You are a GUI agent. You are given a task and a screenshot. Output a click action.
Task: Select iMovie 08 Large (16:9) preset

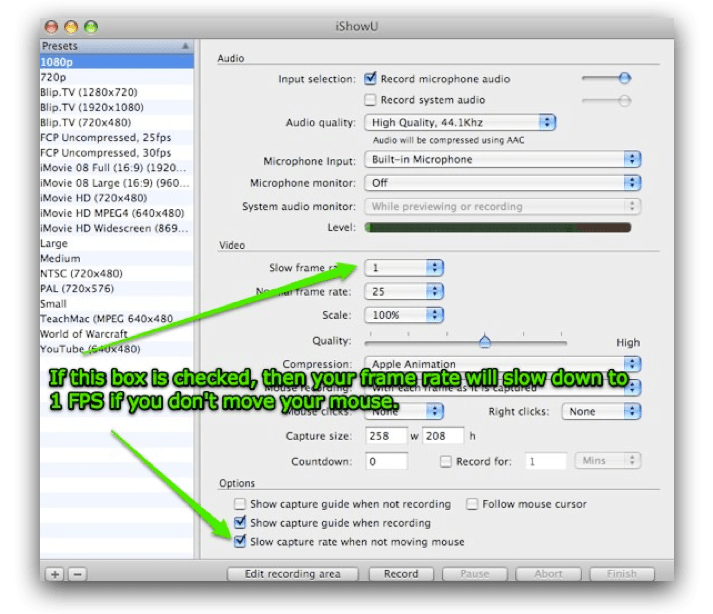[x=117, y=183]
